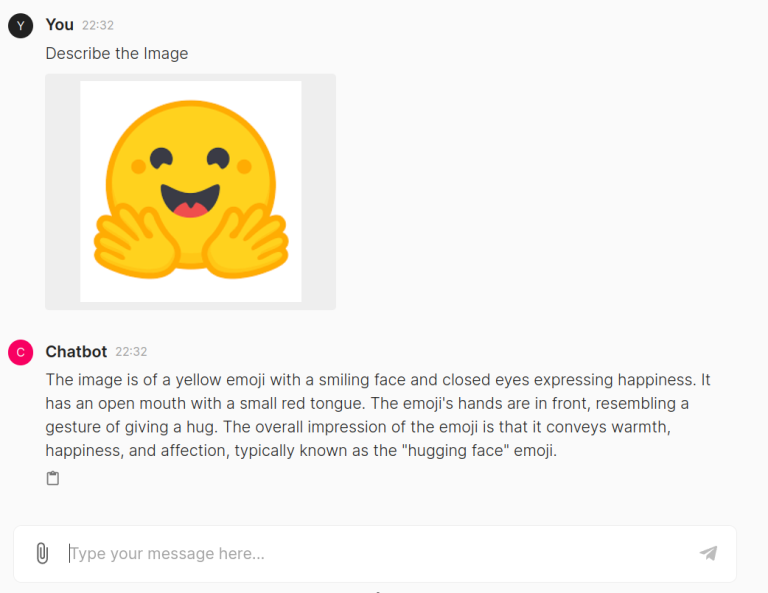Copy the chatbot reply via clipboard icon

tap(53, 478)
